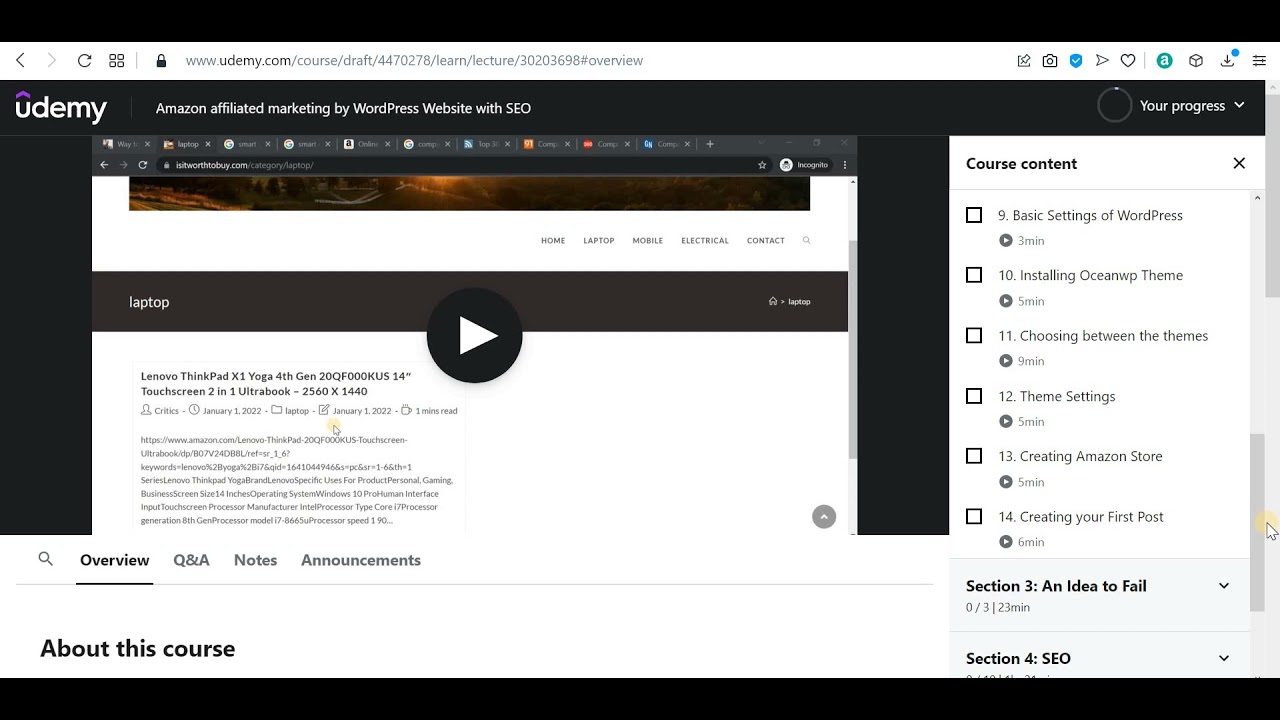Image resolution: width=1280 pixels, height=720 pixels.
Task: Expand Section 4: SEO
Action: pyautogui.click(x=1223, y=658)
